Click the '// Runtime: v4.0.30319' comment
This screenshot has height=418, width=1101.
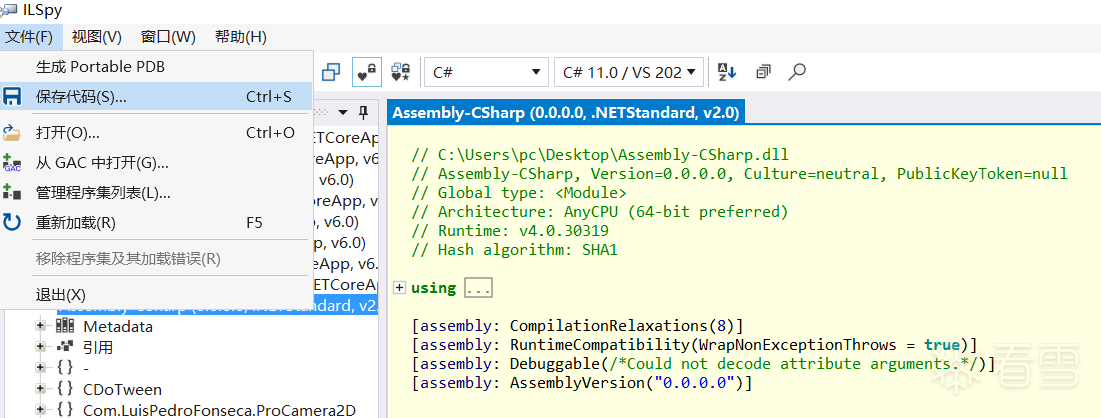click(510, 230)
